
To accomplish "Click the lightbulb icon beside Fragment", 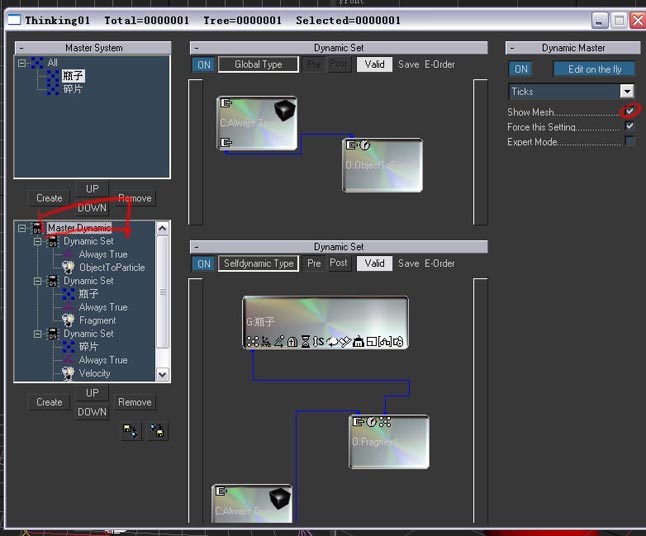I will pos(68,320).
